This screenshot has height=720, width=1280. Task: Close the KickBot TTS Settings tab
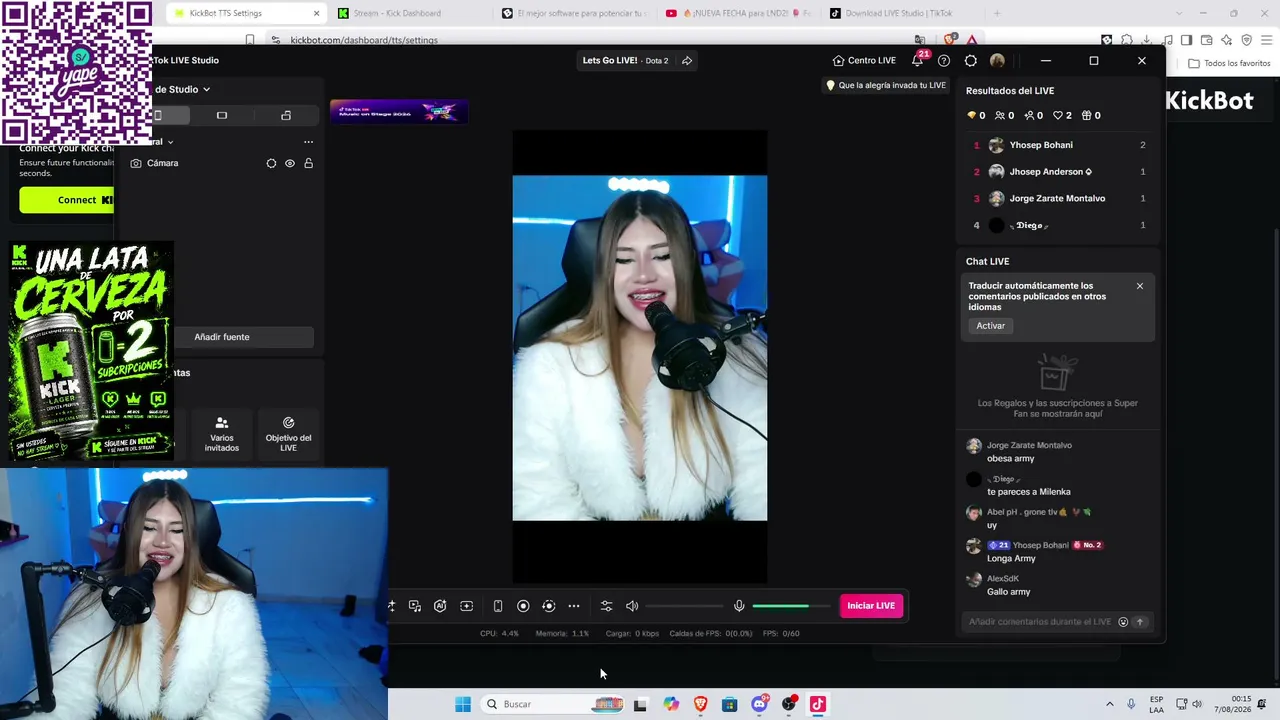316,13
